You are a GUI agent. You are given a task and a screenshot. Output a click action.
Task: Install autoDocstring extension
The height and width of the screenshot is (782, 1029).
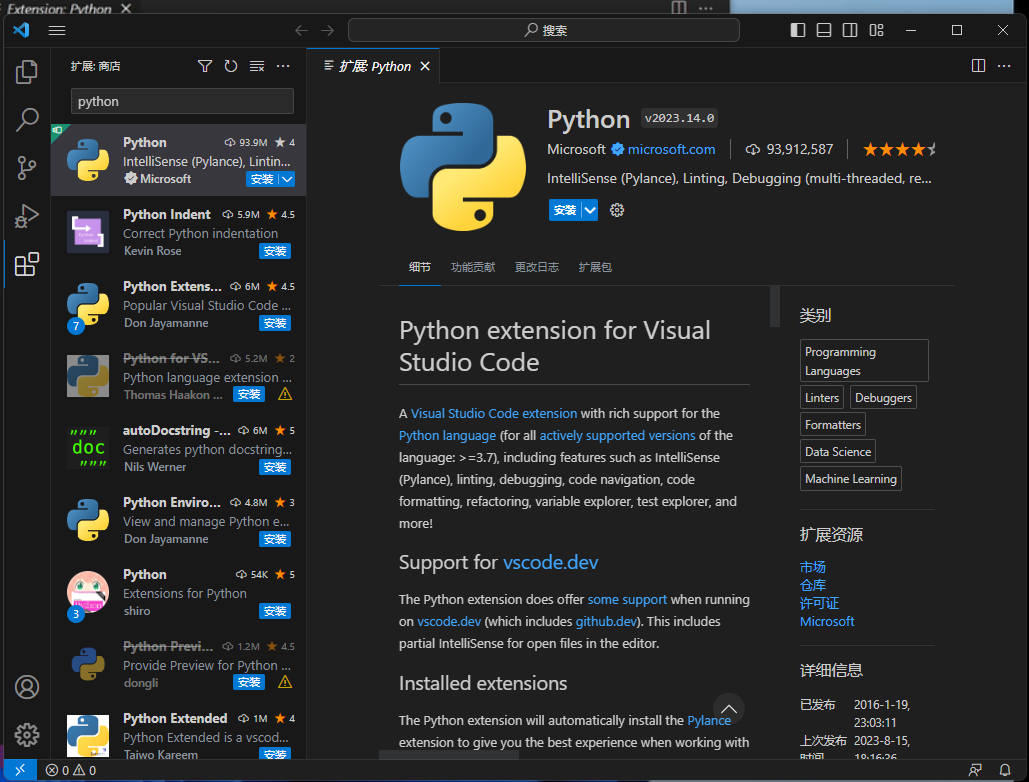pyautogui.click(x=275, y=467)
